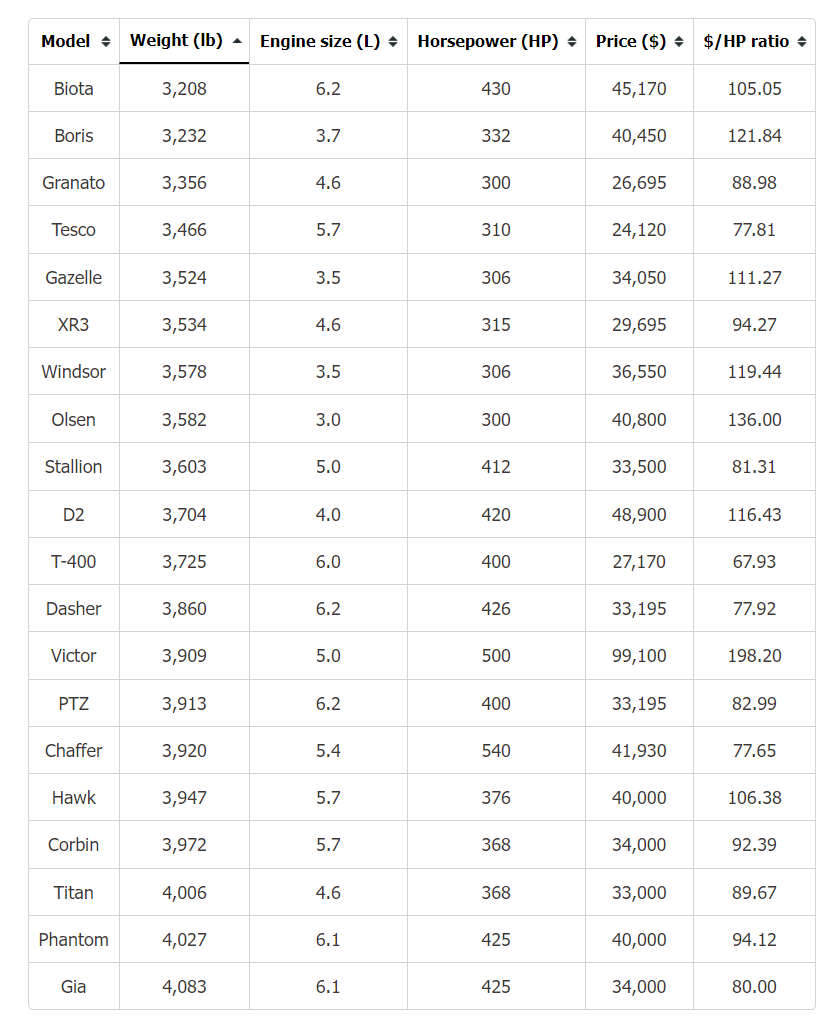Reverse sort on Weight (lb) header text
This screenshot has width=833, height=1033.
tap(176, 41)
